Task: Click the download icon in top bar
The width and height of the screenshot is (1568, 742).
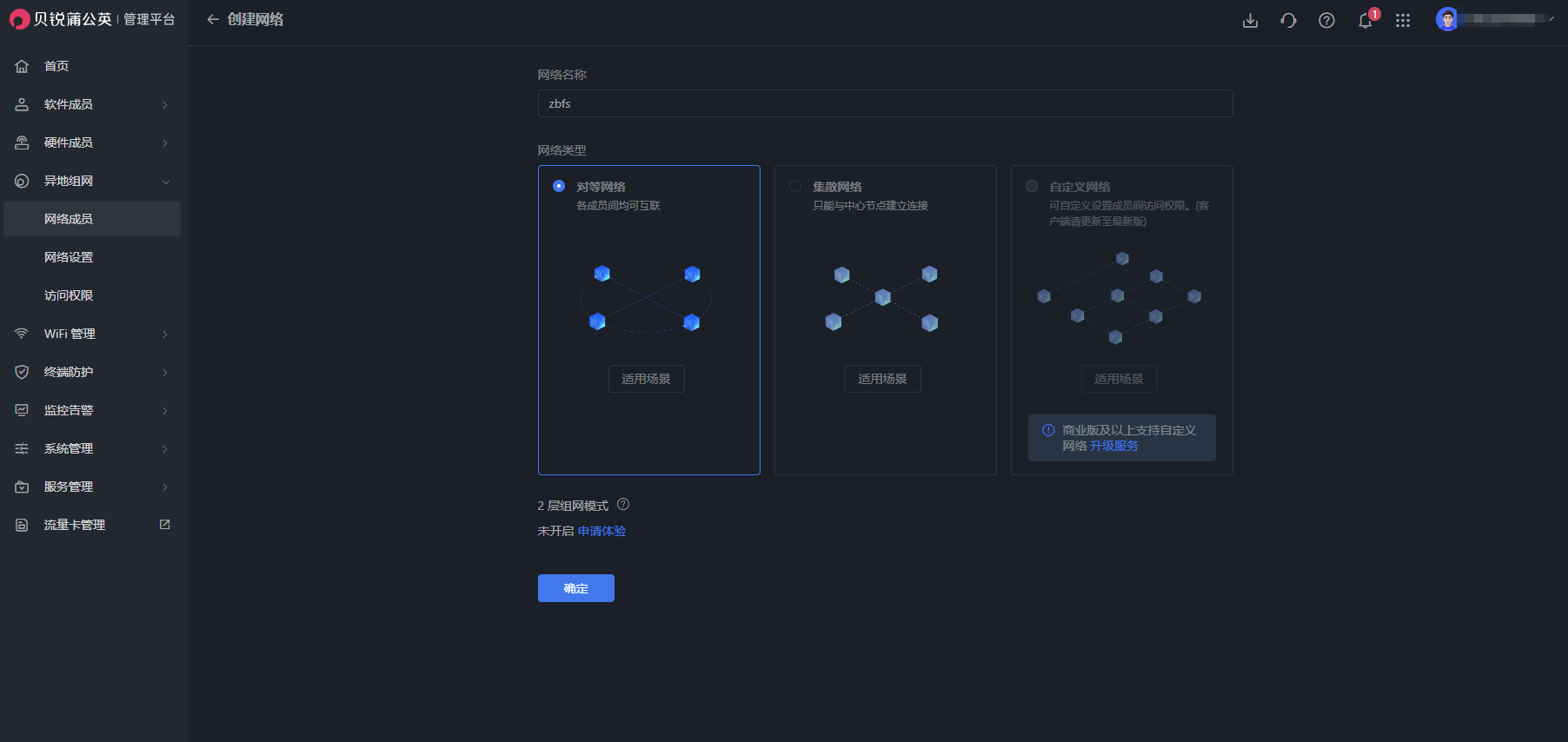Action: (1250, 20)
